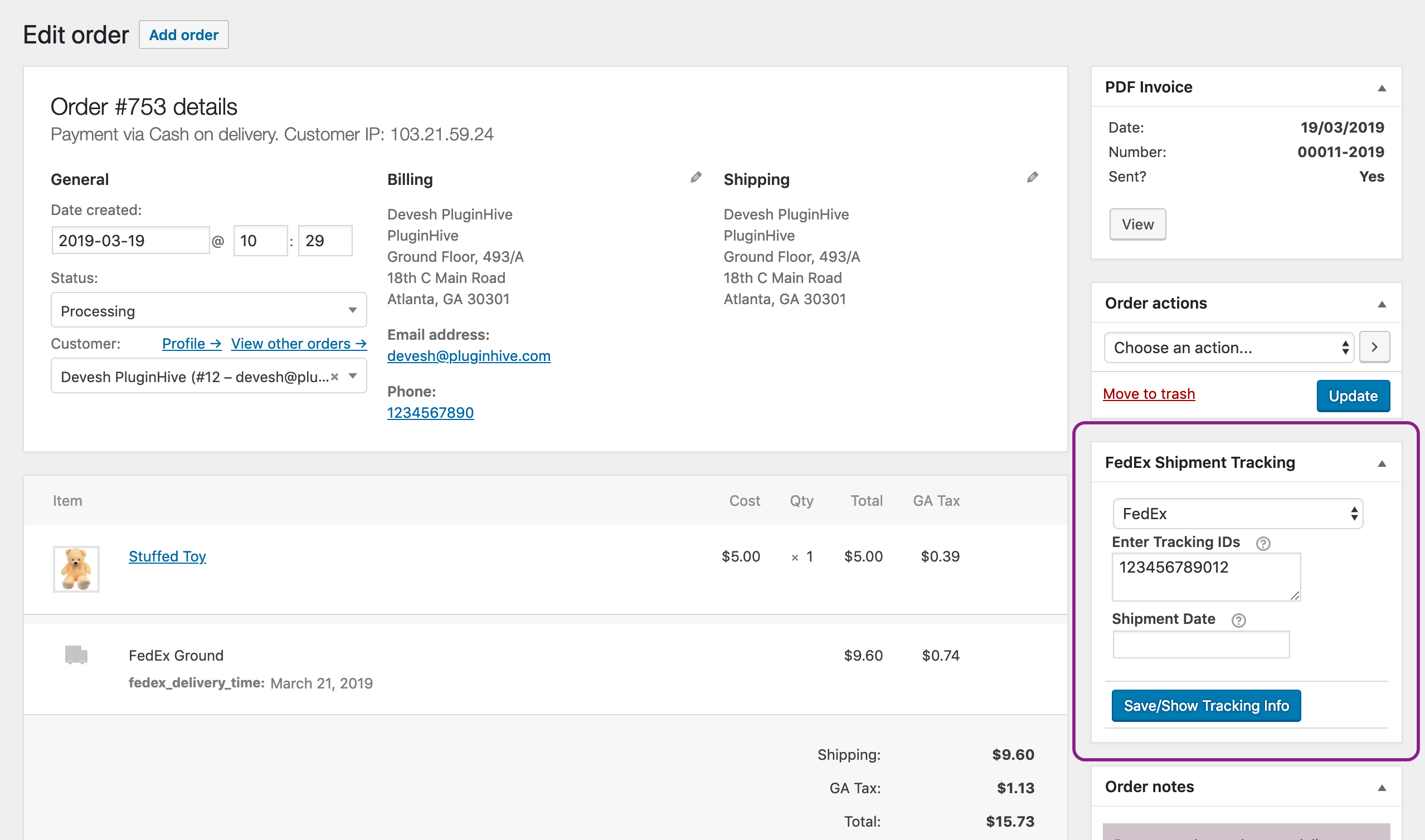Open Choose an action dropdown
This screenshot has height=840, width=1425.
1228,348
